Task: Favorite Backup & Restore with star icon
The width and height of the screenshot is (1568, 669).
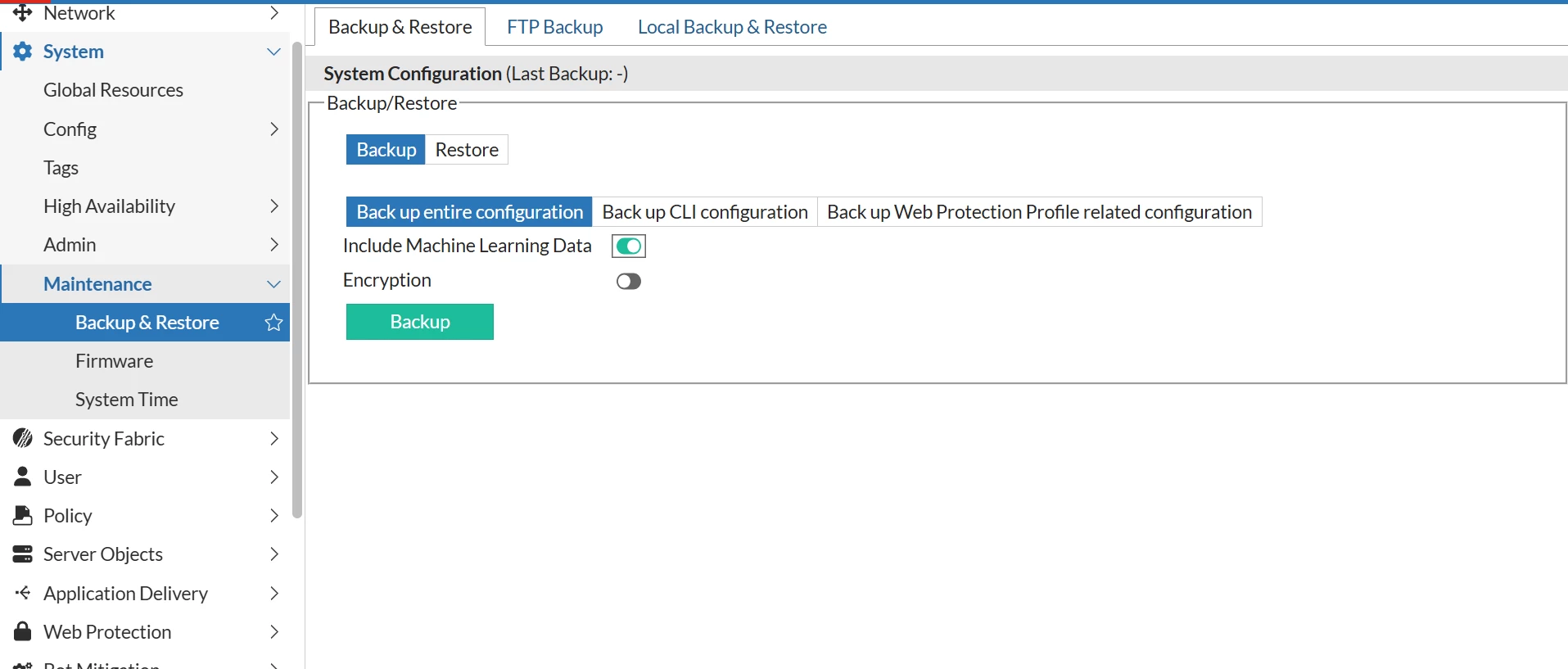Action: click(274, 323)
